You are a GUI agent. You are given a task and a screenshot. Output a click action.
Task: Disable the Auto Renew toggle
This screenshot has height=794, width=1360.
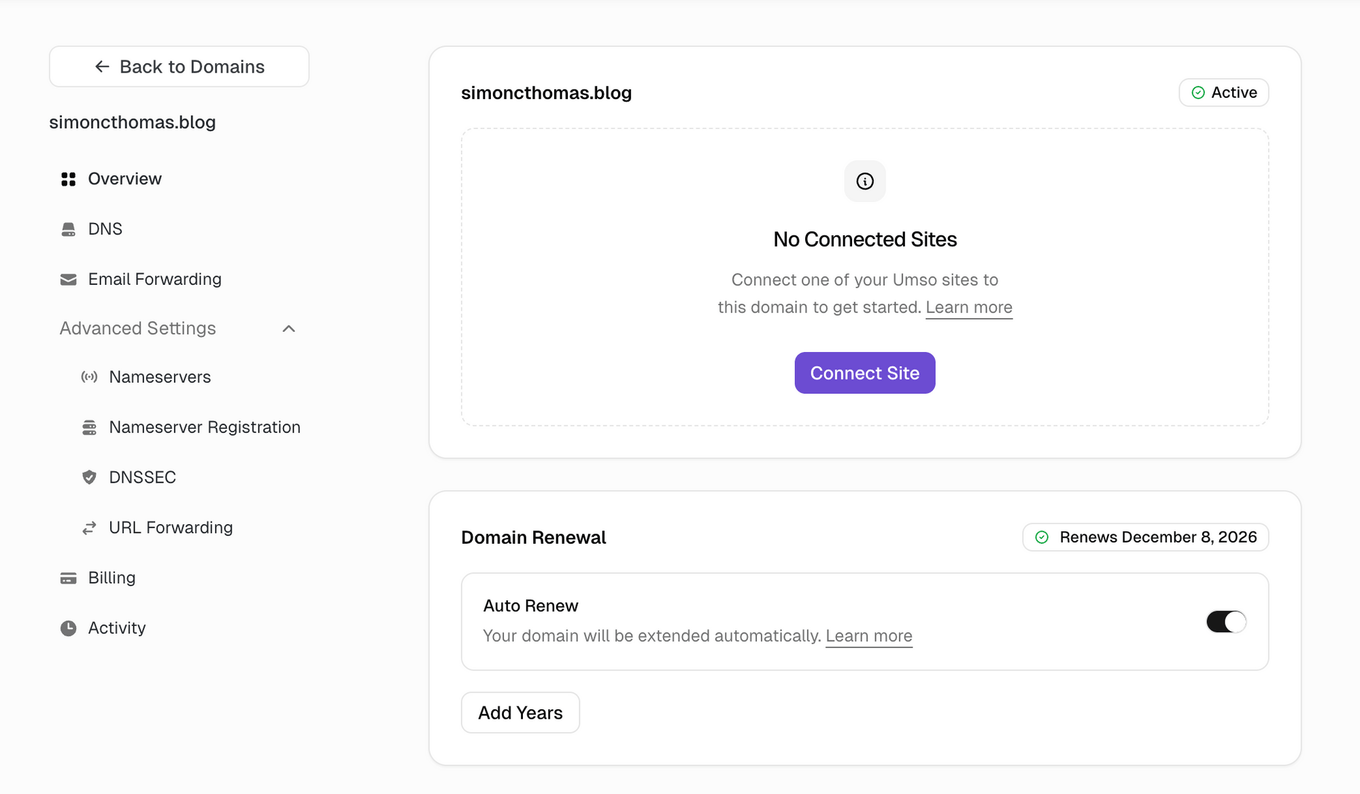(1226, 621)
